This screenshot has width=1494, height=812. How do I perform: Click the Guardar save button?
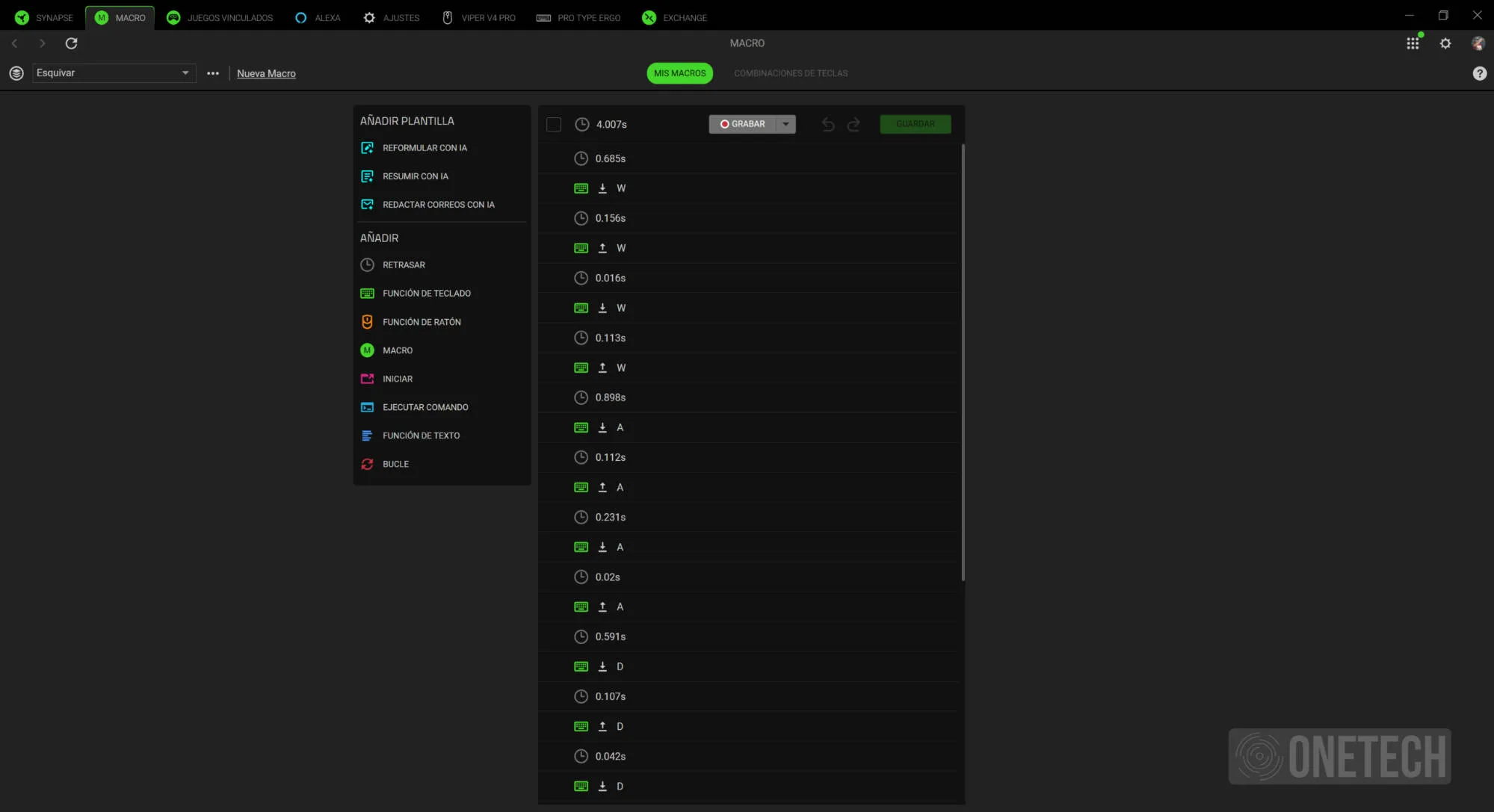pyautogui.click(x=916, y=124)
